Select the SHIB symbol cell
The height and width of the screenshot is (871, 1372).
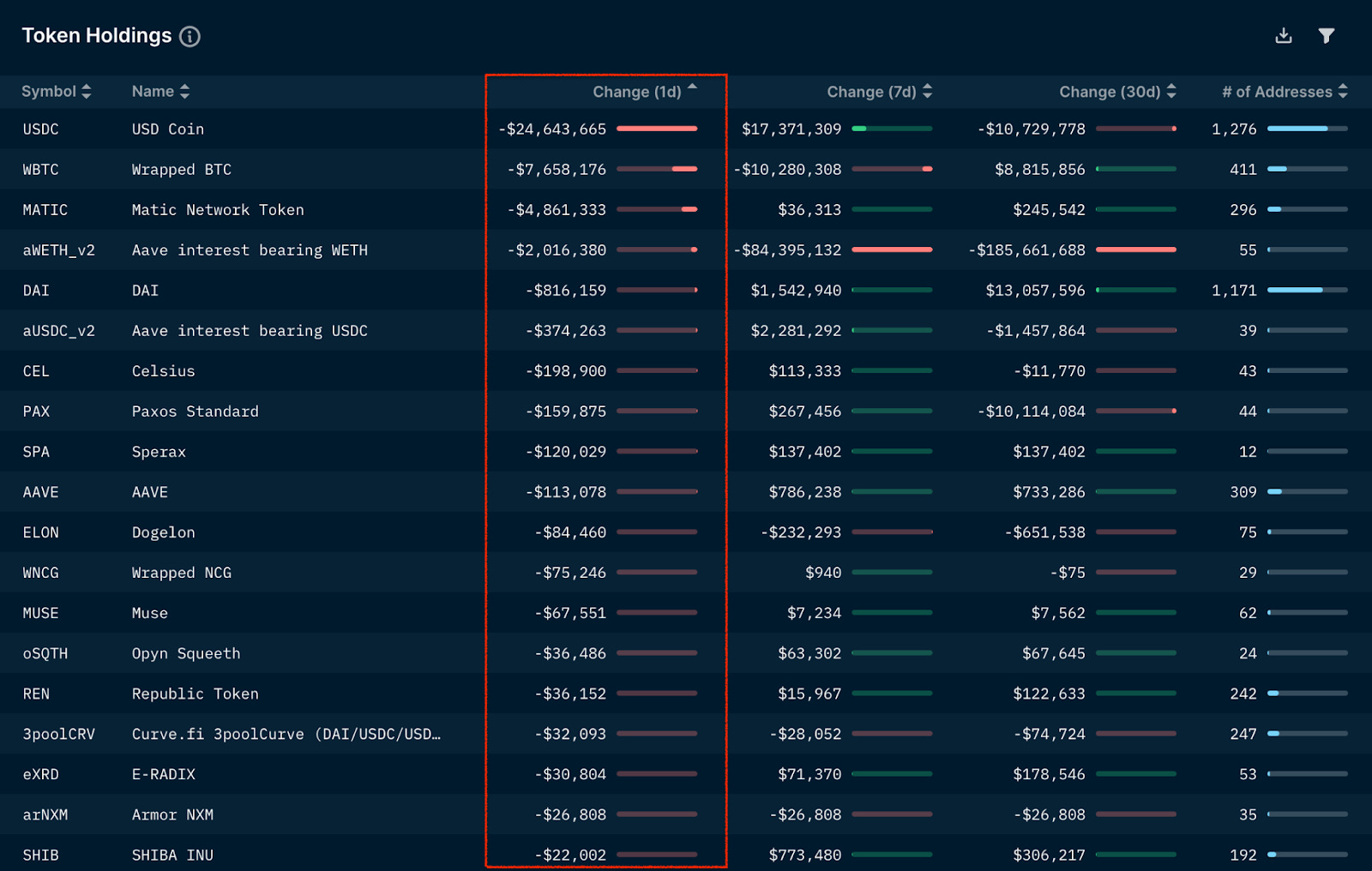[41, 855]
